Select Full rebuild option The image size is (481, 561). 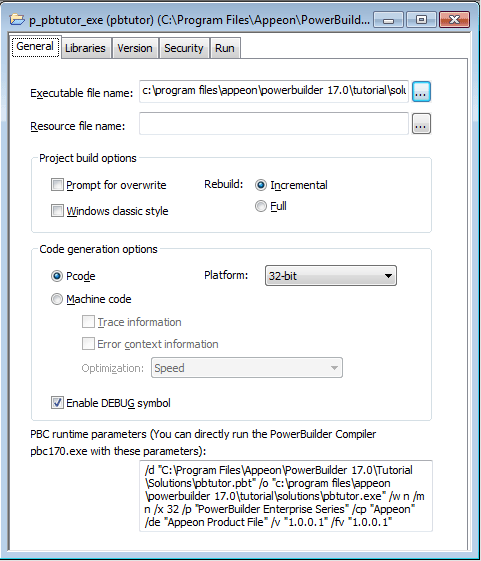261,206
